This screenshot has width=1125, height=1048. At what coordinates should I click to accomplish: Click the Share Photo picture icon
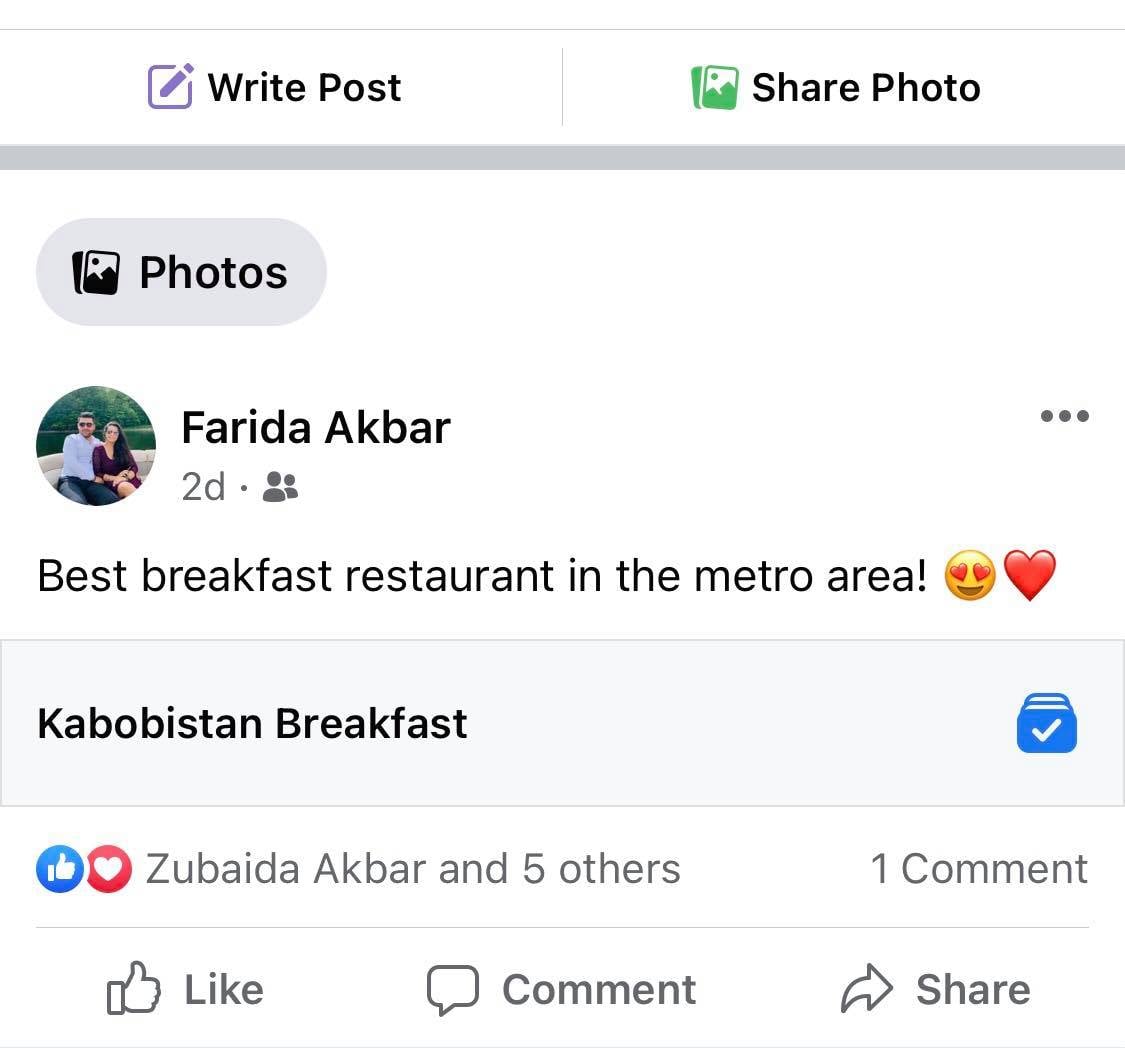click(x=712, y=86)
